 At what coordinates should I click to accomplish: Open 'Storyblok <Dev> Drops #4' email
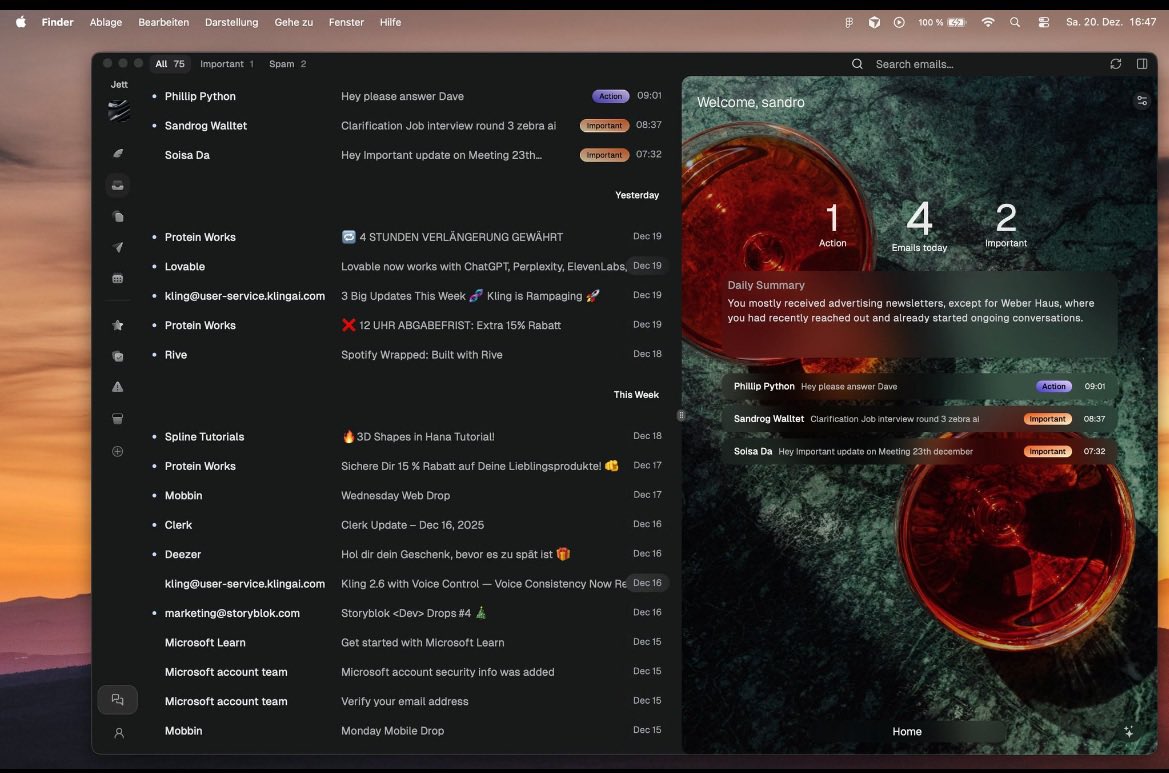pyautogui.click(x=407, y=613)
